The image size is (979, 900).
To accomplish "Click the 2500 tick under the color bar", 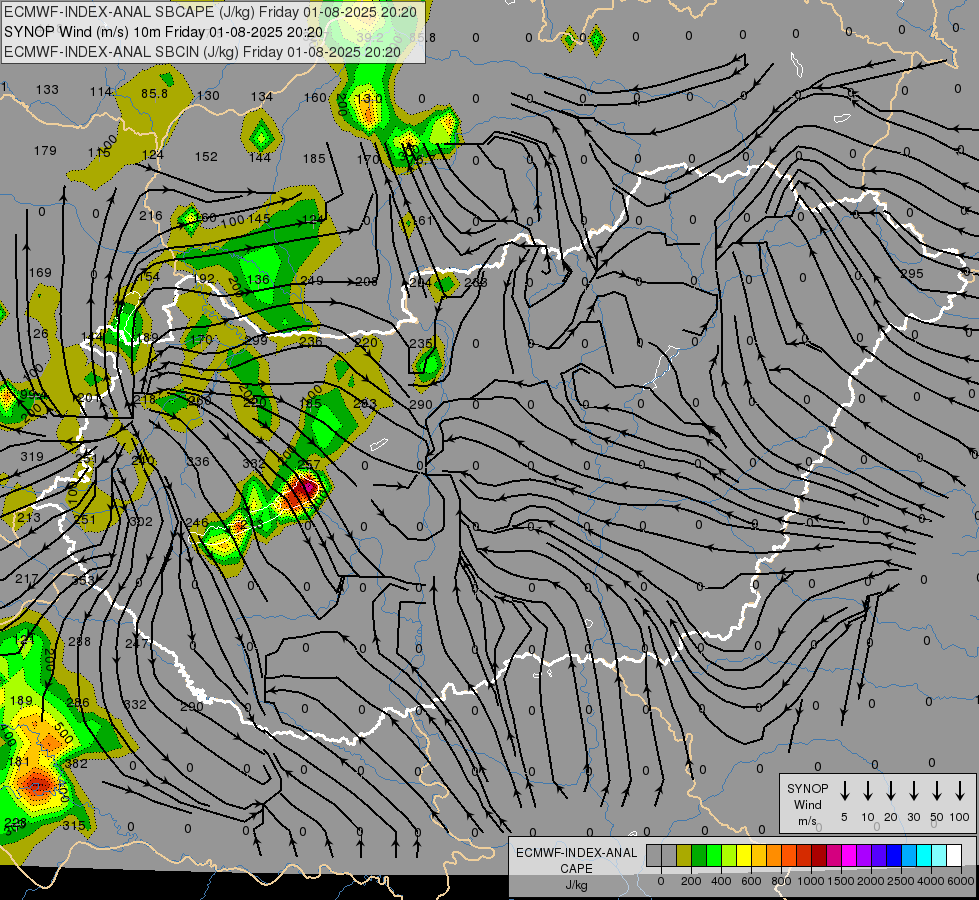I will click(x=901, y=881).
